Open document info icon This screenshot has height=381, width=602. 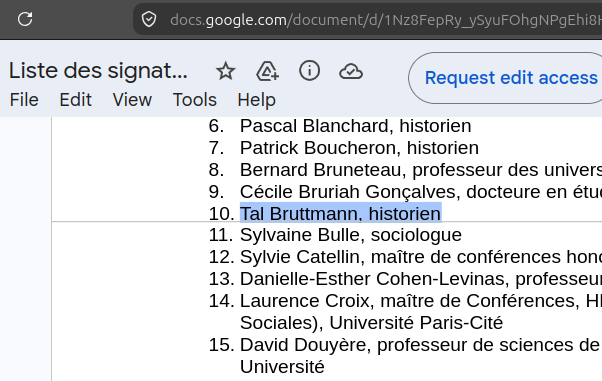tap(309, 71)
